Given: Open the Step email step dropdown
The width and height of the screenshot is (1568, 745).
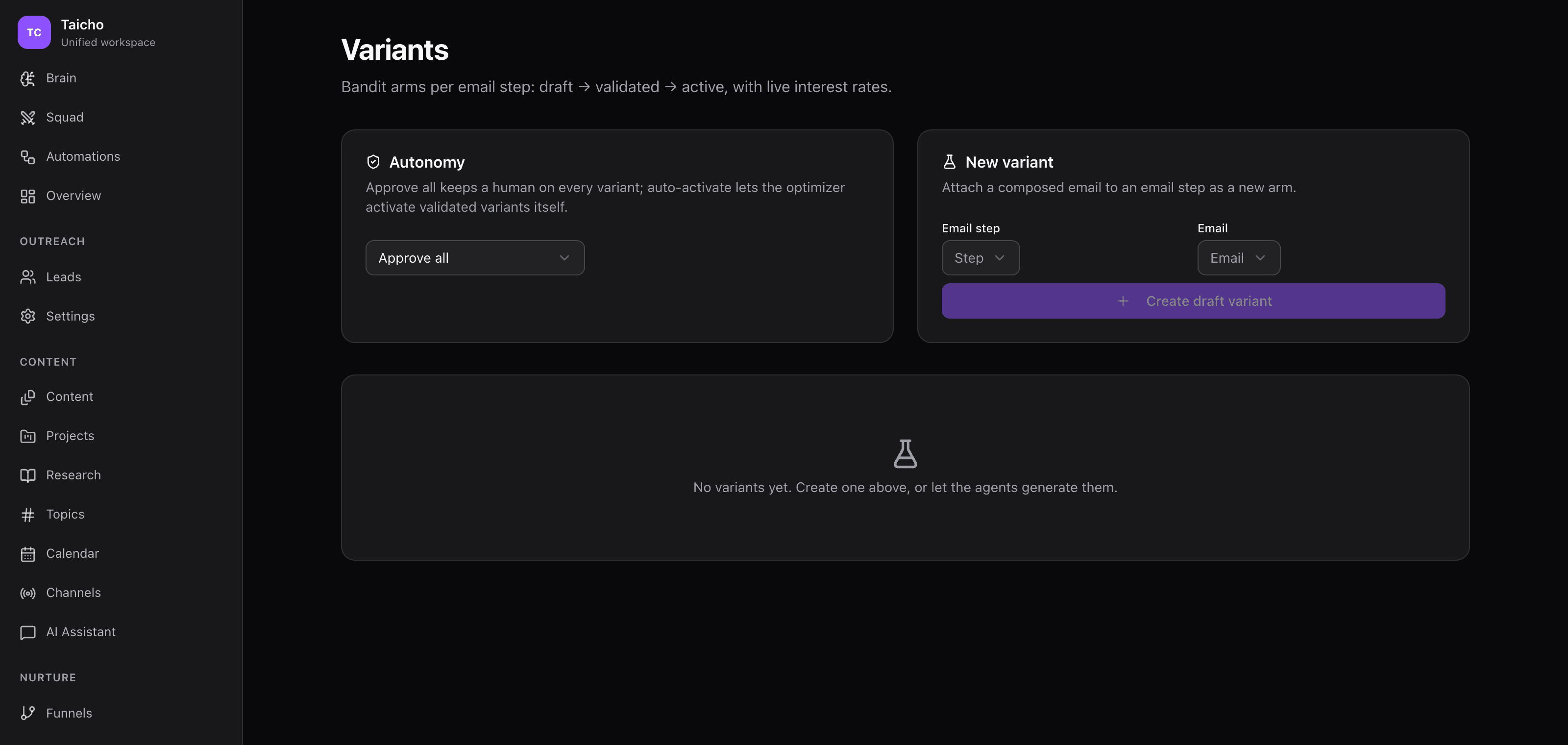Looking at the screenshot, I should (980, 258).
